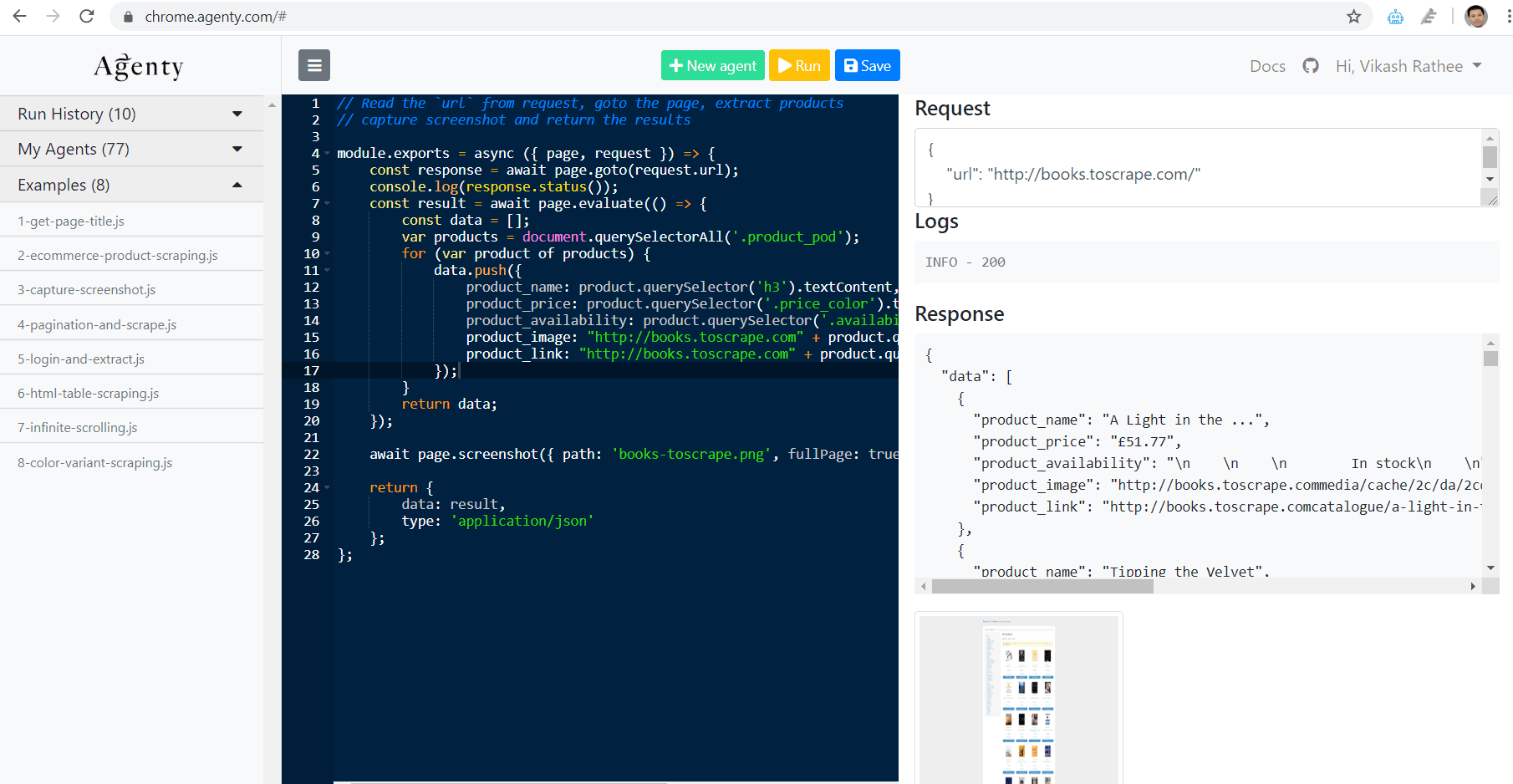
Task: Click the Request box scroll up arrow
Action: click(1490, 138)
